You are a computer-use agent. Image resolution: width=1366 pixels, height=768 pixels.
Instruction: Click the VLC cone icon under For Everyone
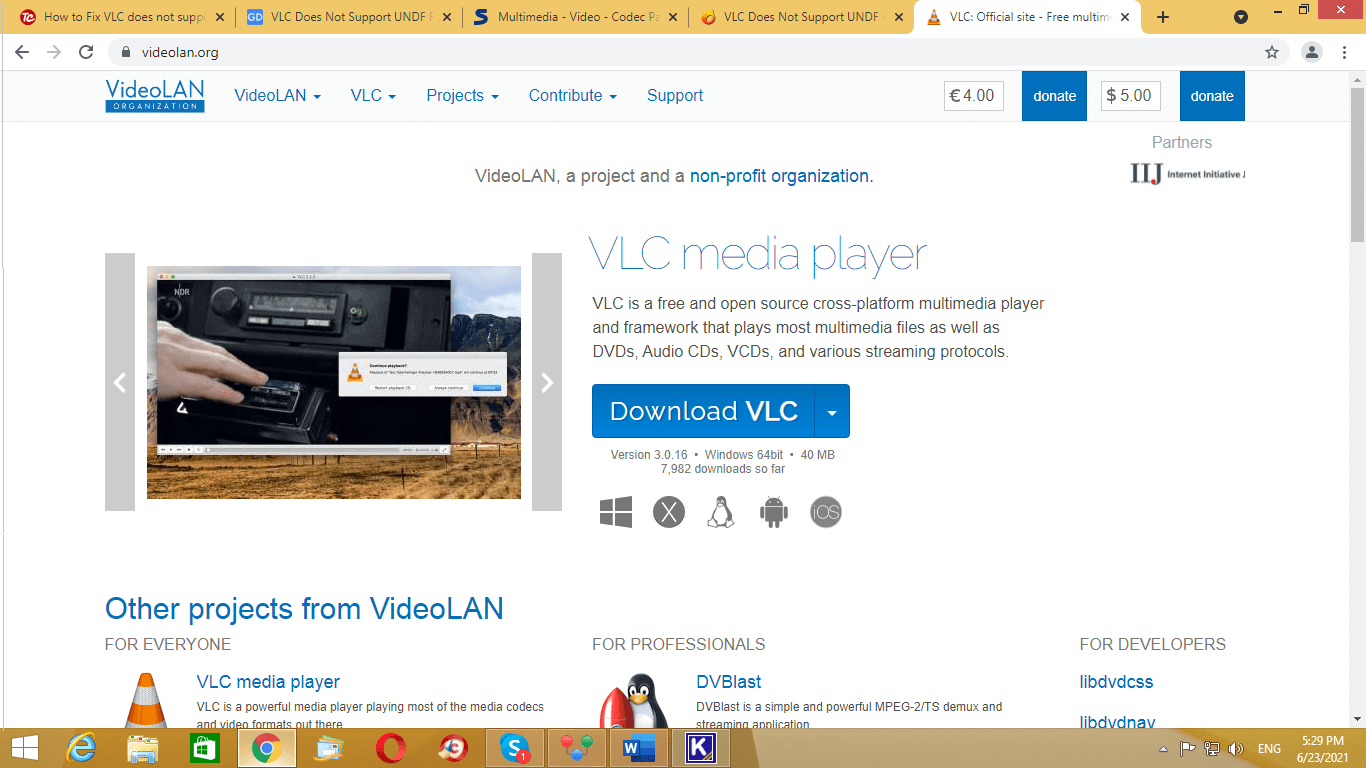pos(145,700)
